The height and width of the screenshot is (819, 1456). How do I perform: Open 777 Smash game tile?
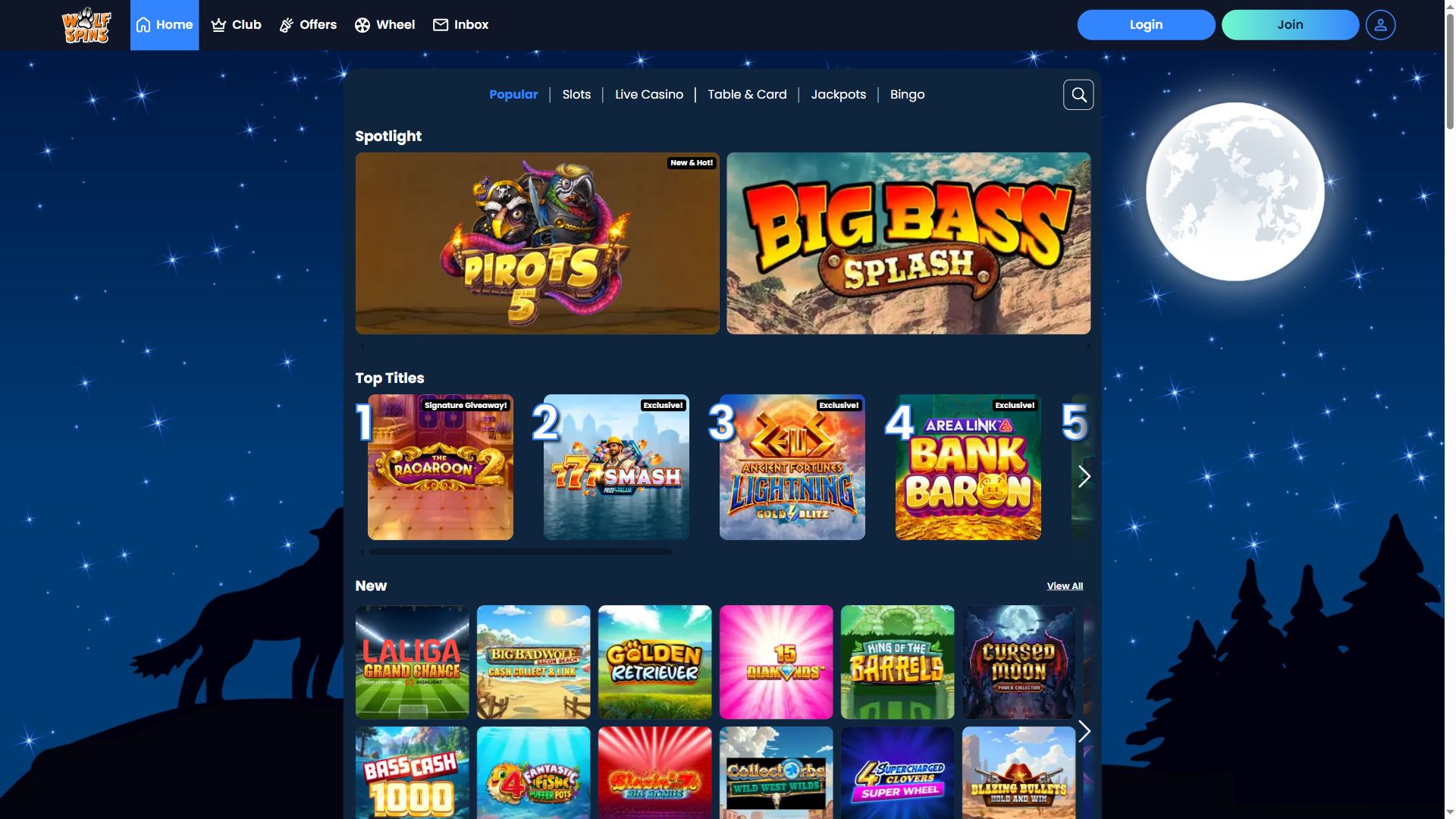[617, 467]
